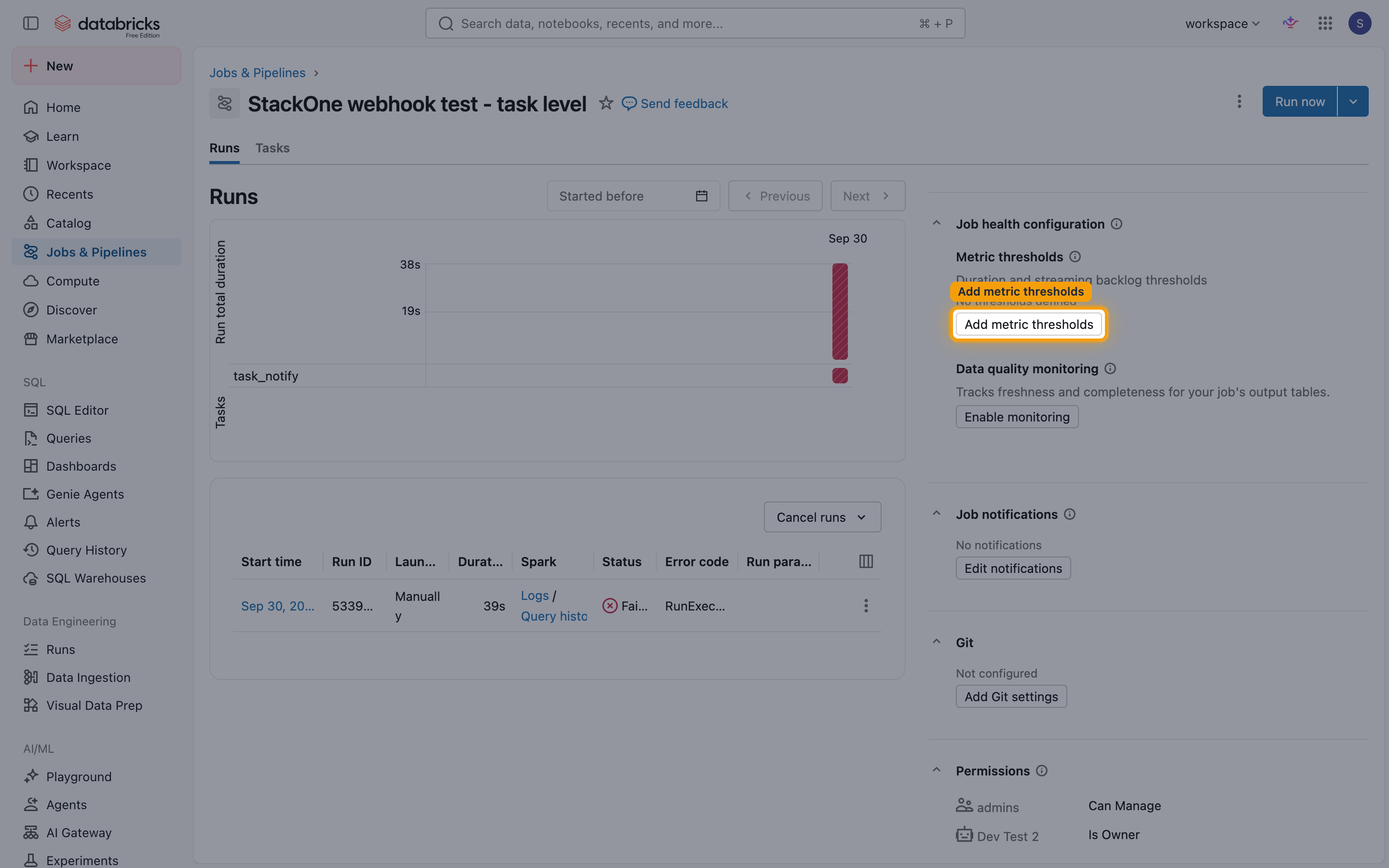Select the Runs tab

(x=224, y=148)
